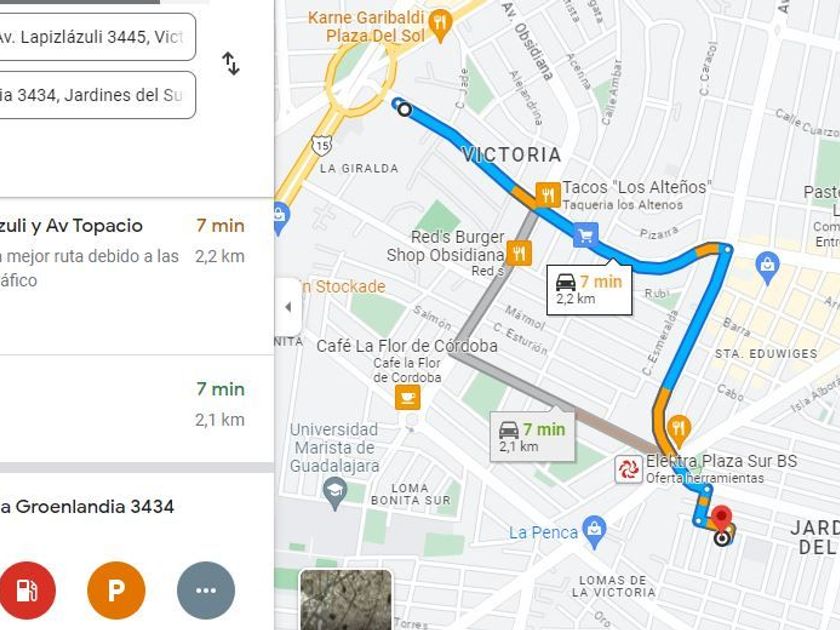
Task: Select Red's Burger Shop Obsidiana marker
Action: click(519, 253)
